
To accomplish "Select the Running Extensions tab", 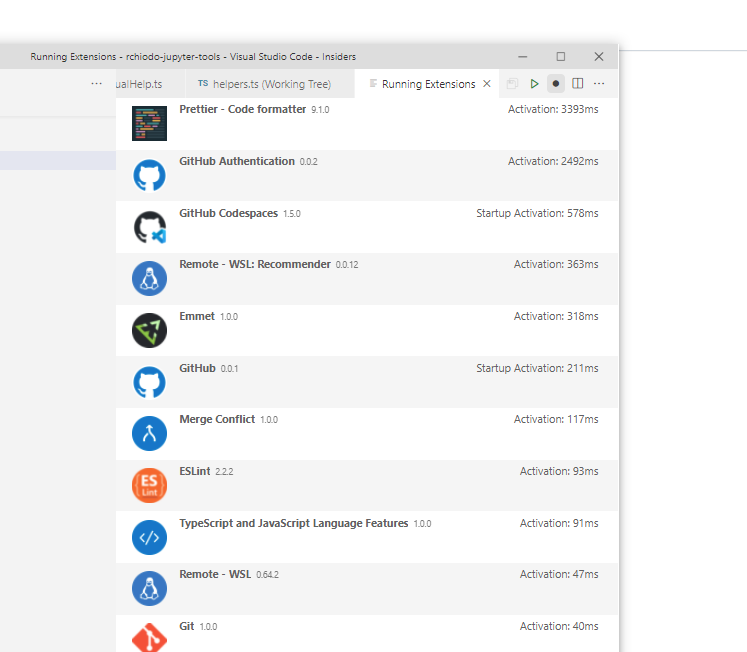I will pos(428,84).
